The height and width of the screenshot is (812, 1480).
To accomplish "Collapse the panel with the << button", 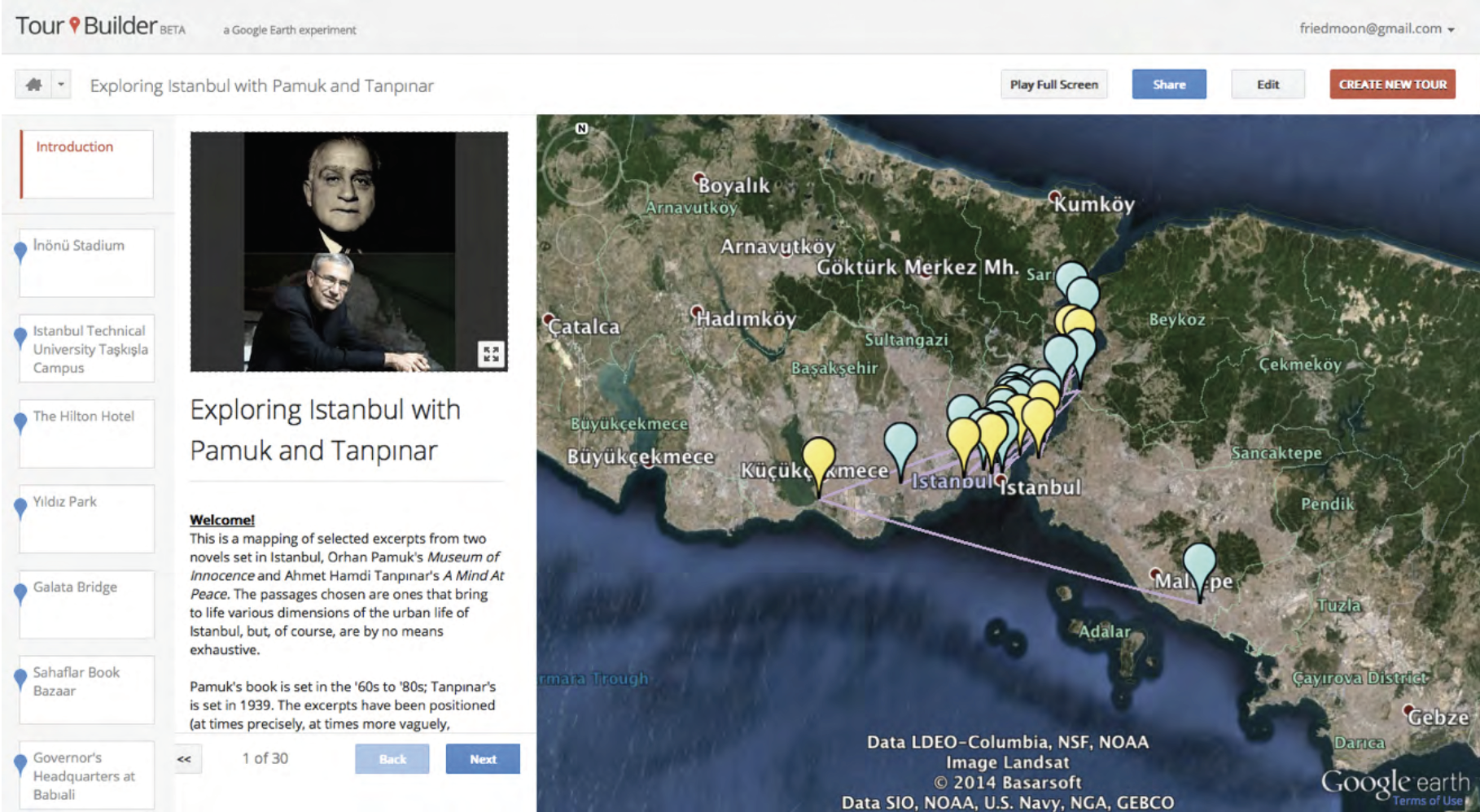I will (185, 759).
